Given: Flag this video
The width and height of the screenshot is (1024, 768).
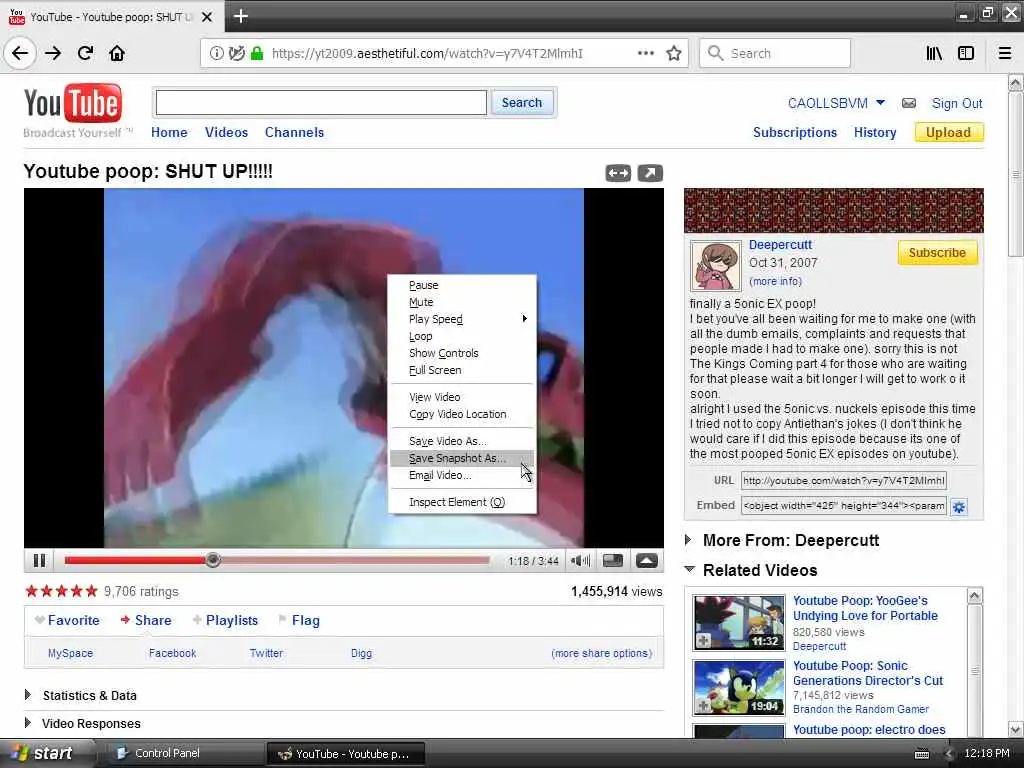Looking at the screenshot, I should click(299, 620).
